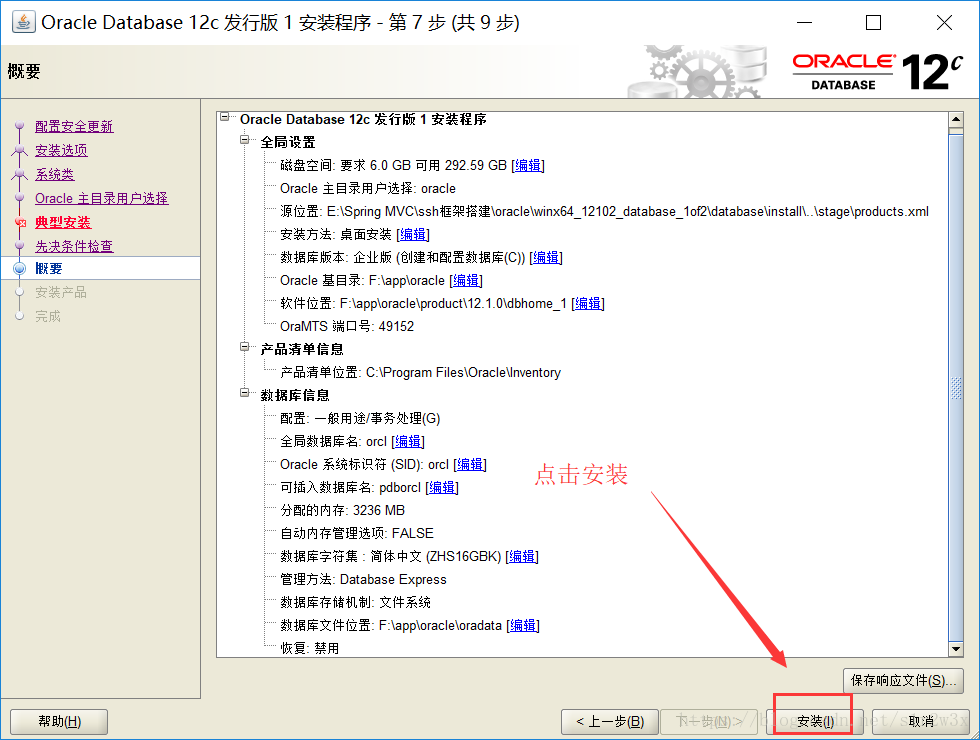Go to Oracle 主目录用户选择 step

tap(101, 198)
